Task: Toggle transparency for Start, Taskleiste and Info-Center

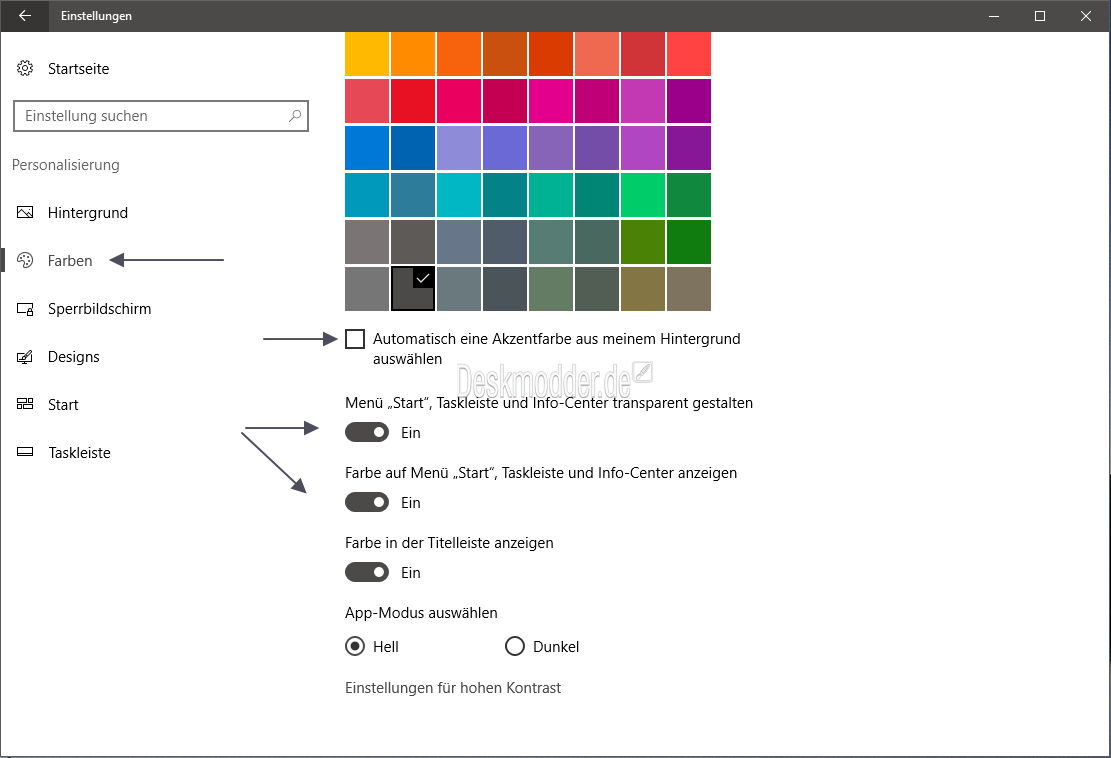Action: (x=367, y=432)
